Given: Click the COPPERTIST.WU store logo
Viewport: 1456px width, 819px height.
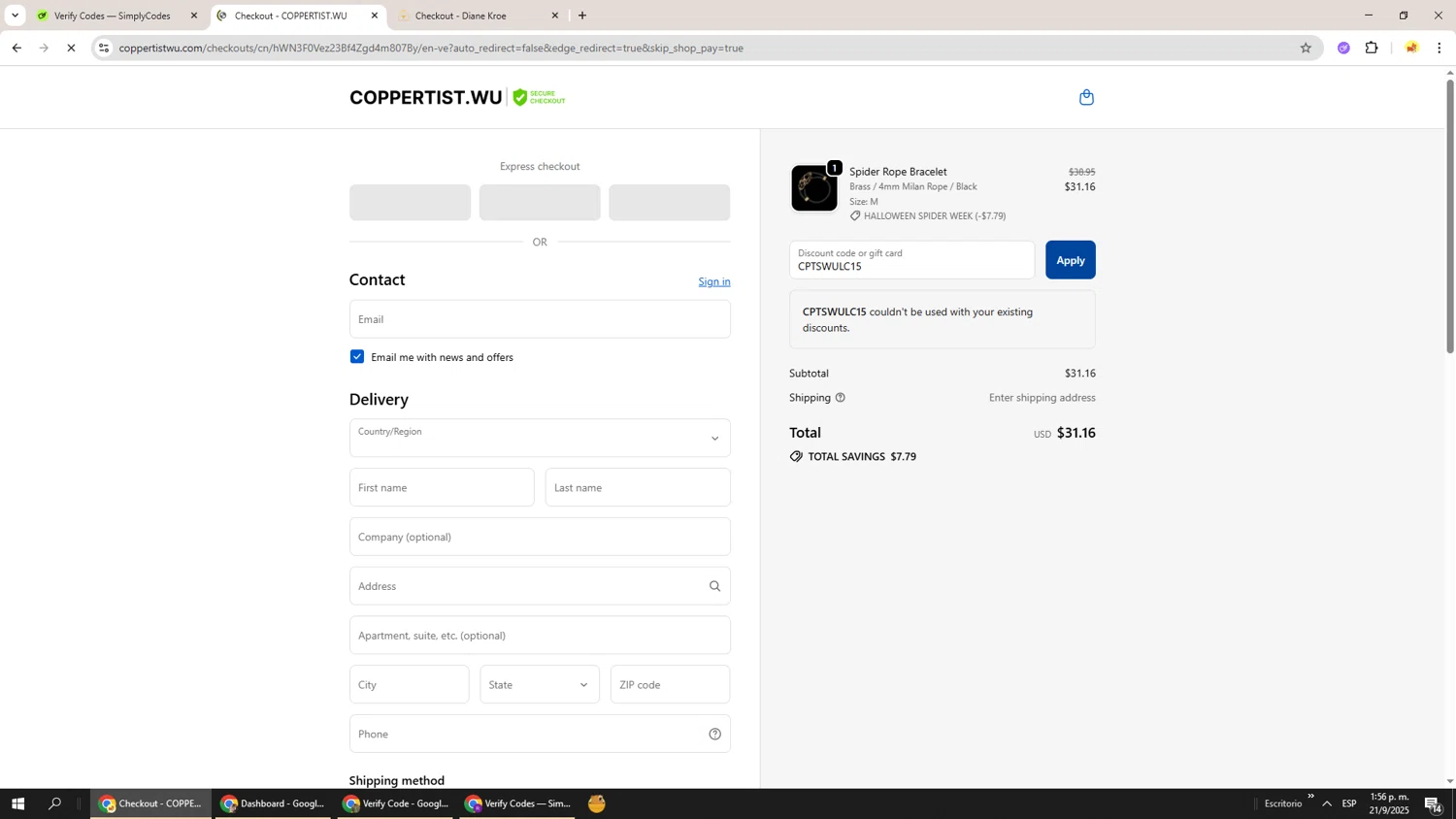Looking at the screenshot, I should pyautogui.click(x=426, y=97).
